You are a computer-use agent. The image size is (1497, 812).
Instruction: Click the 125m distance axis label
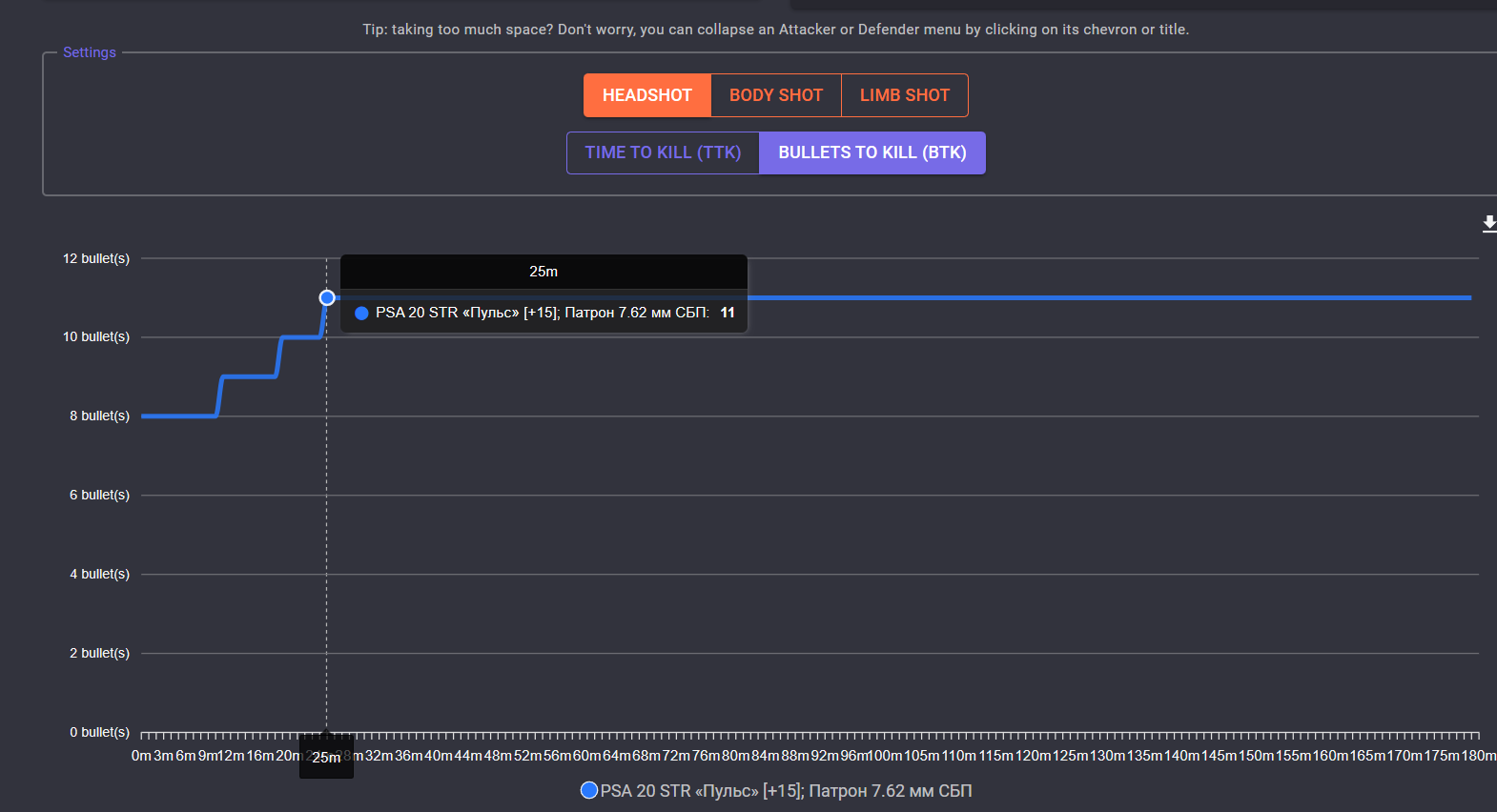[x=1070, y=756]
